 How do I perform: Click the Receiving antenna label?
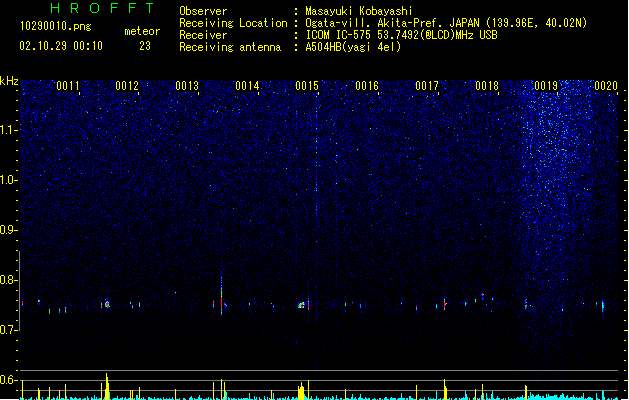tap(230, 47)
